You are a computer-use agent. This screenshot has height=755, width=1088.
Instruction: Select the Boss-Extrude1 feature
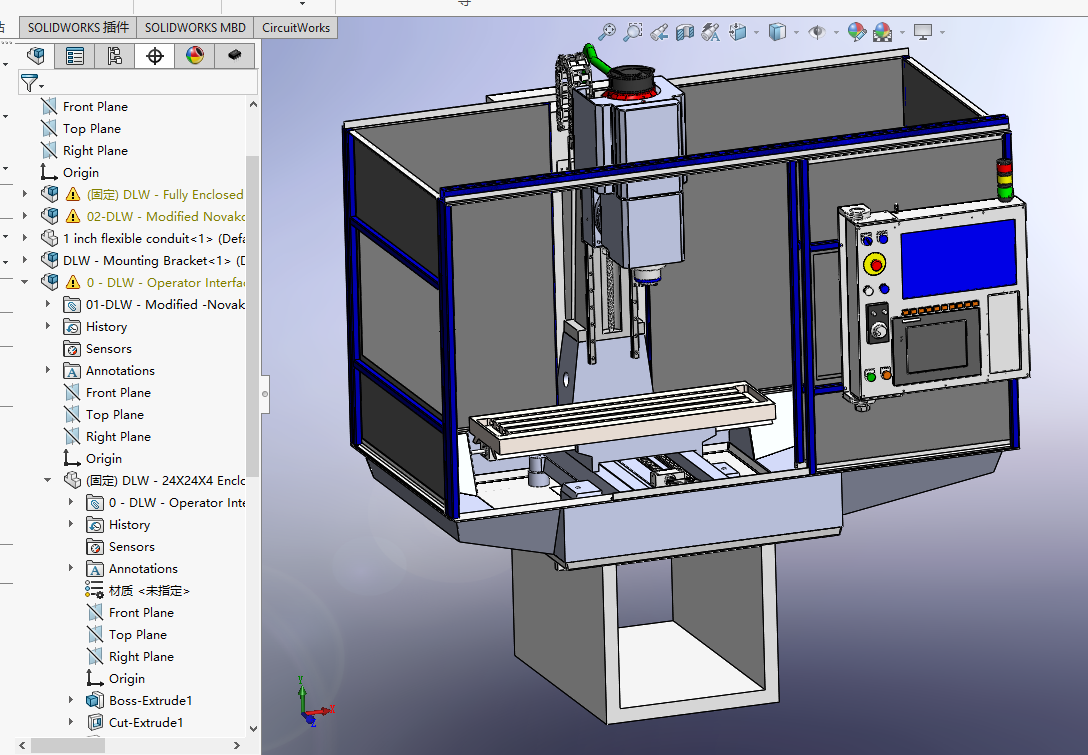(x=150, y=700)
